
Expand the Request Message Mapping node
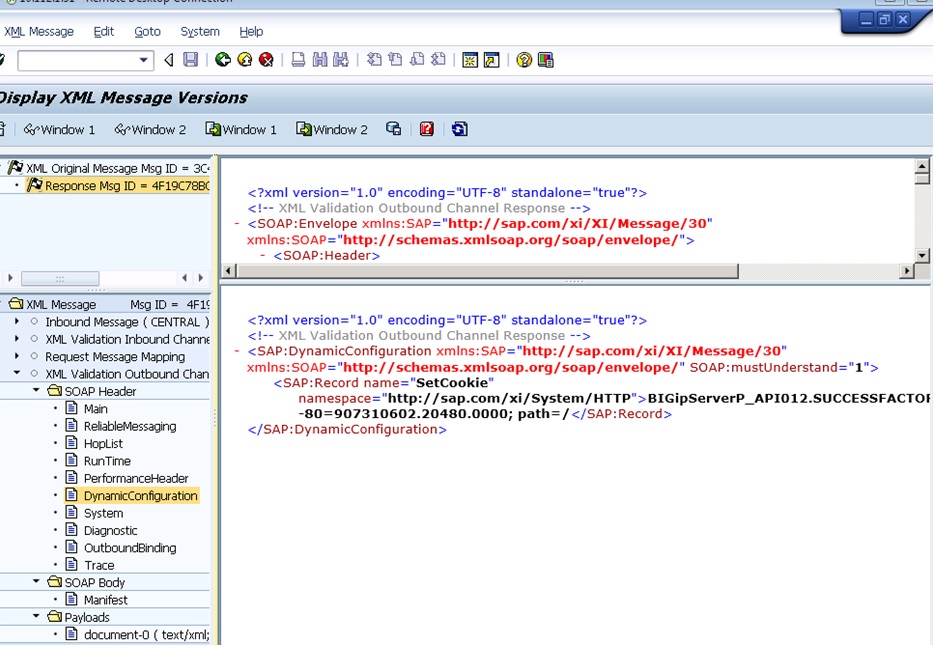17,356
